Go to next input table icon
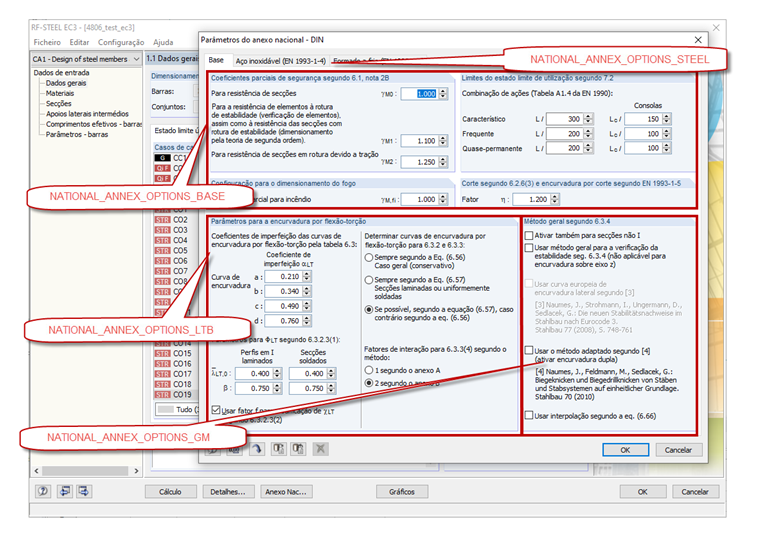The width and height of the screenshot is (760, 542). (83, 491)
